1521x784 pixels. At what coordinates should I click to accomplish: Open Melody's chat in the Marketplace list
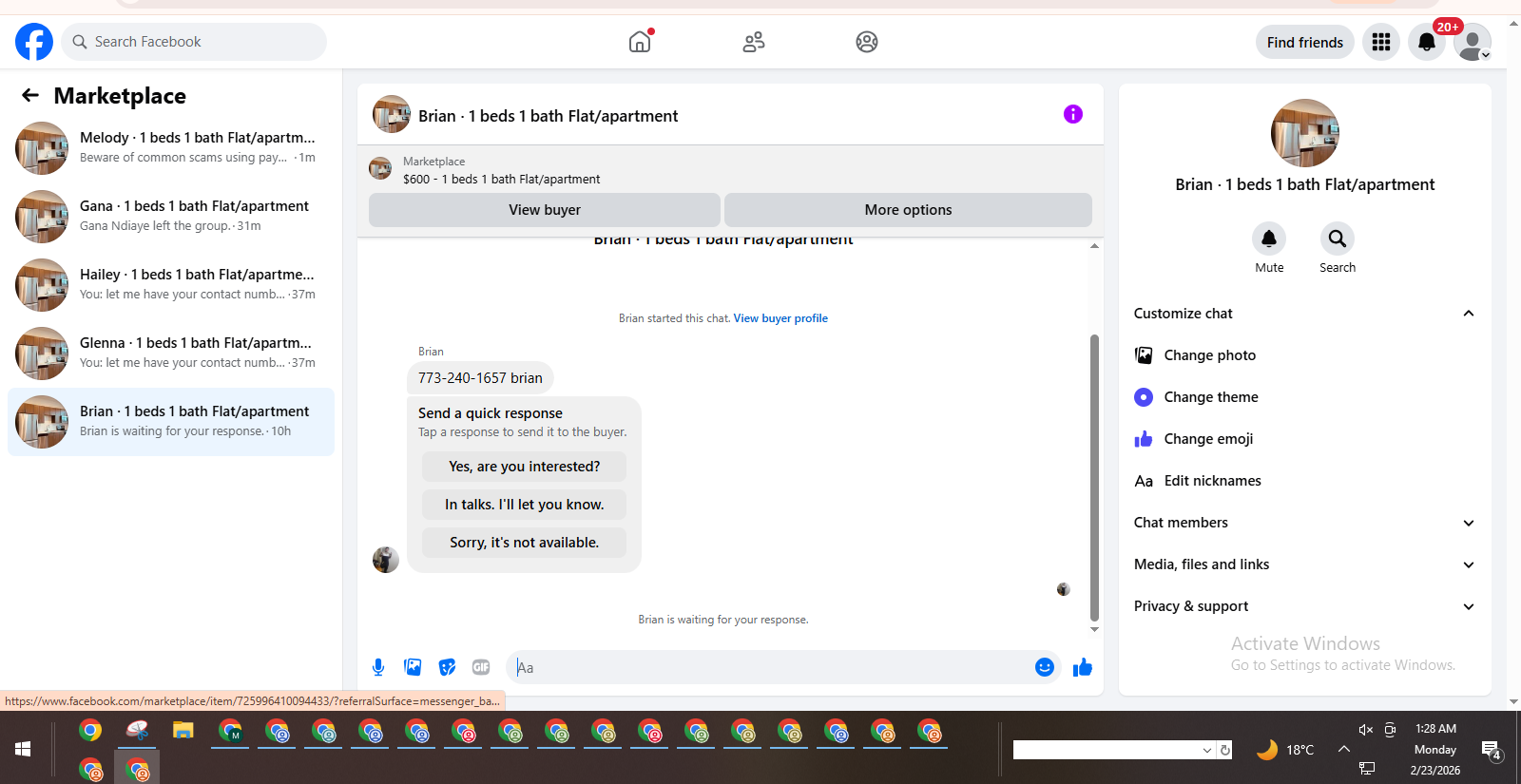tap(171, 148)
